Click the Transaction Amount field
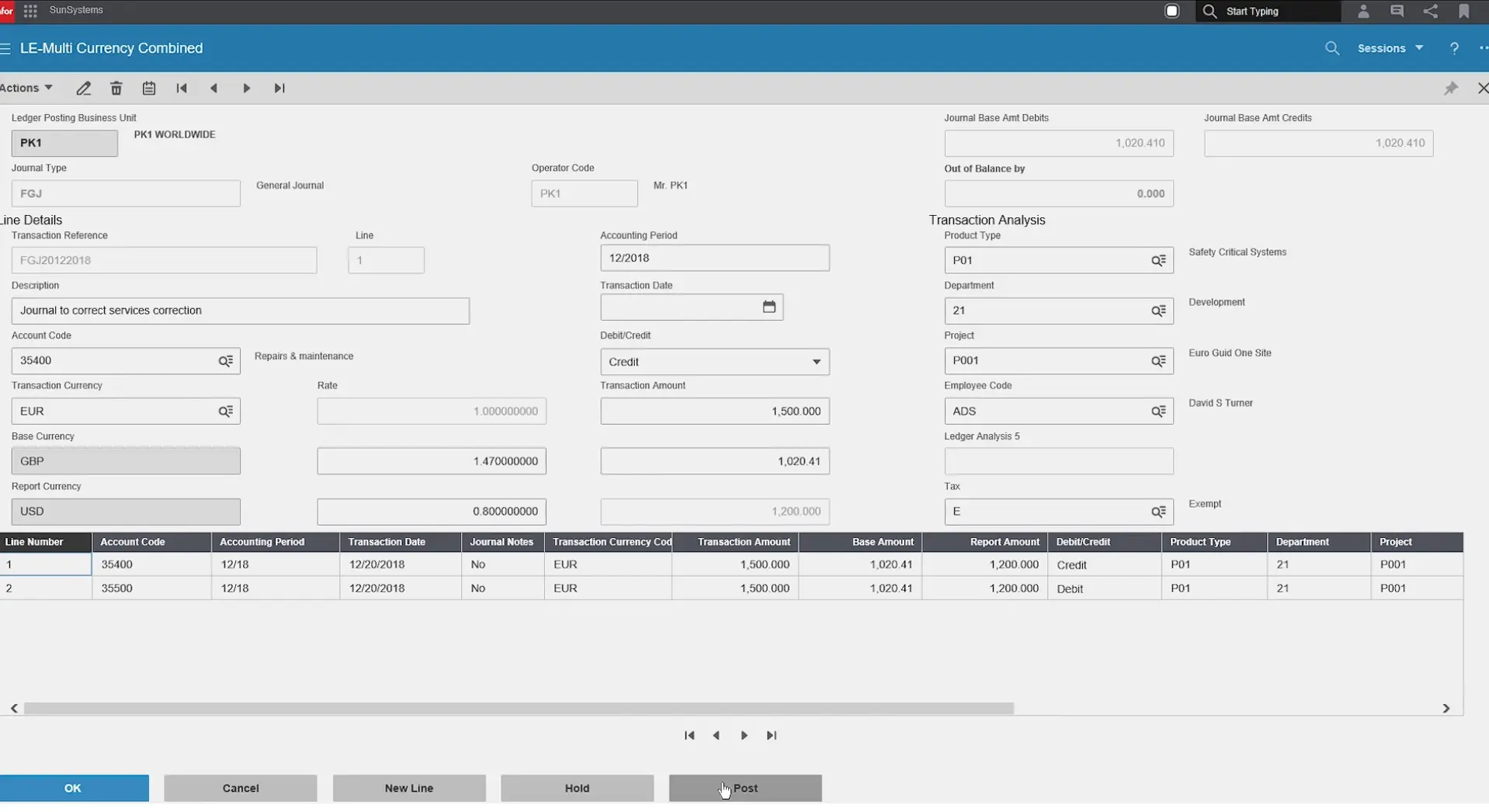 pyautogui.click(x=714, y=411)
